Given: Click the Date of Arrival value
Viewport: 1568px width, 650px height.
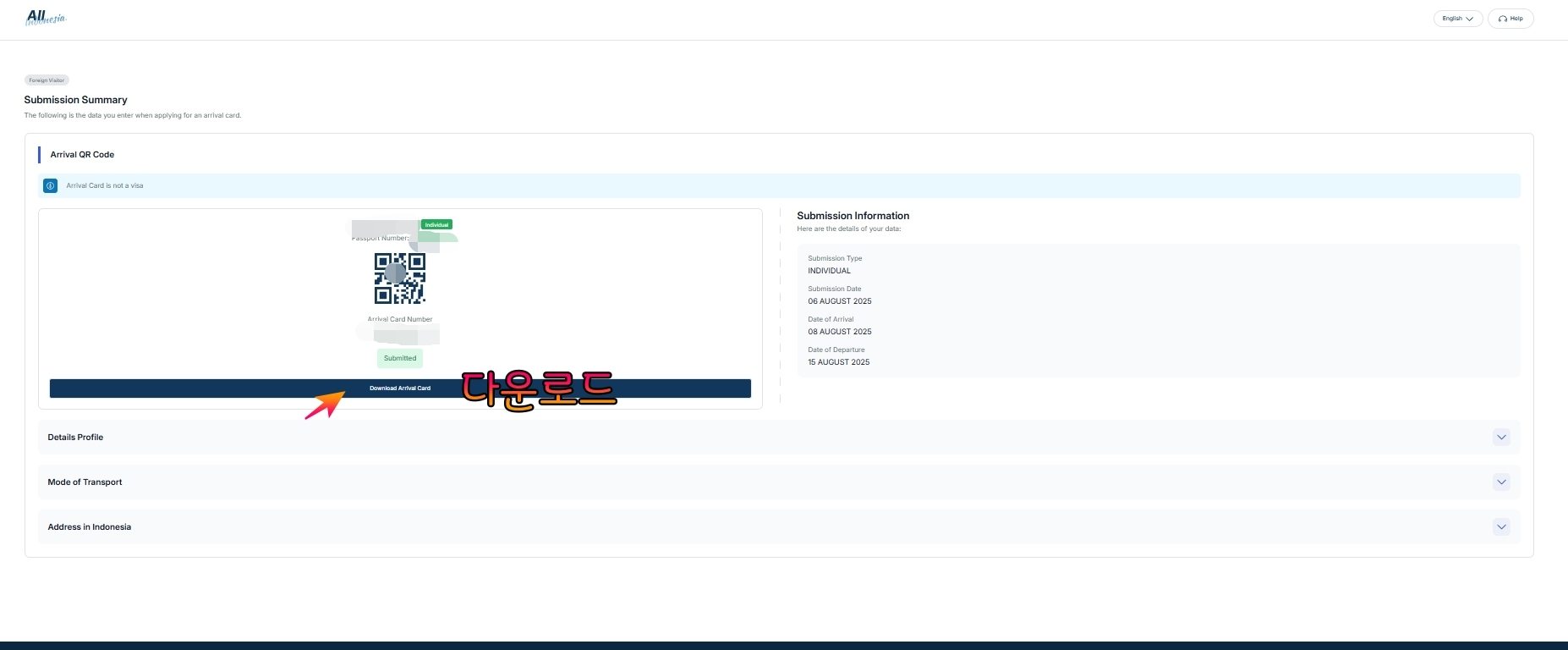Looking at the screenshot, I should click(x=839, y=332).
